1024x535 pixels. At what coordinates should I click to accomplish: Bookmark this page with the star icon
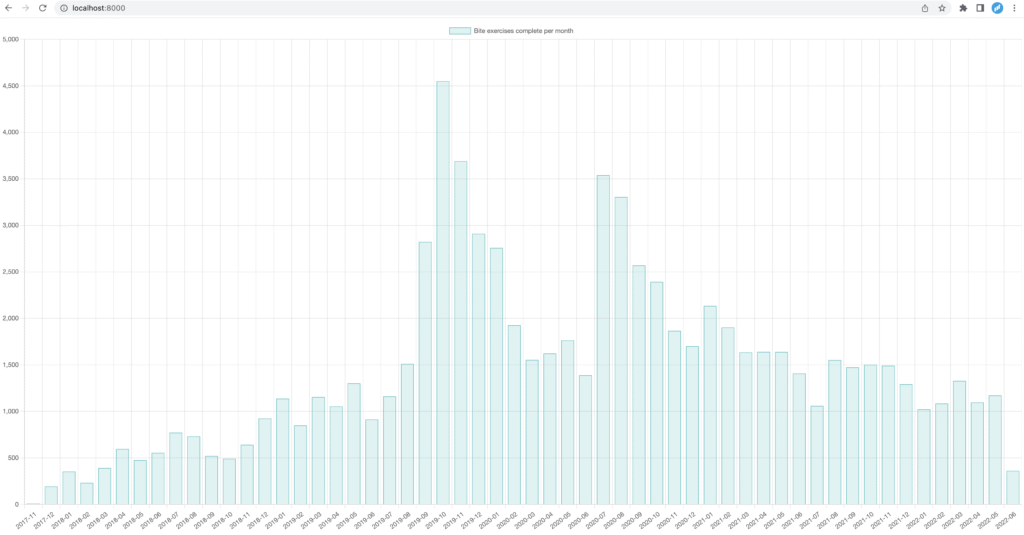[942, 8]
